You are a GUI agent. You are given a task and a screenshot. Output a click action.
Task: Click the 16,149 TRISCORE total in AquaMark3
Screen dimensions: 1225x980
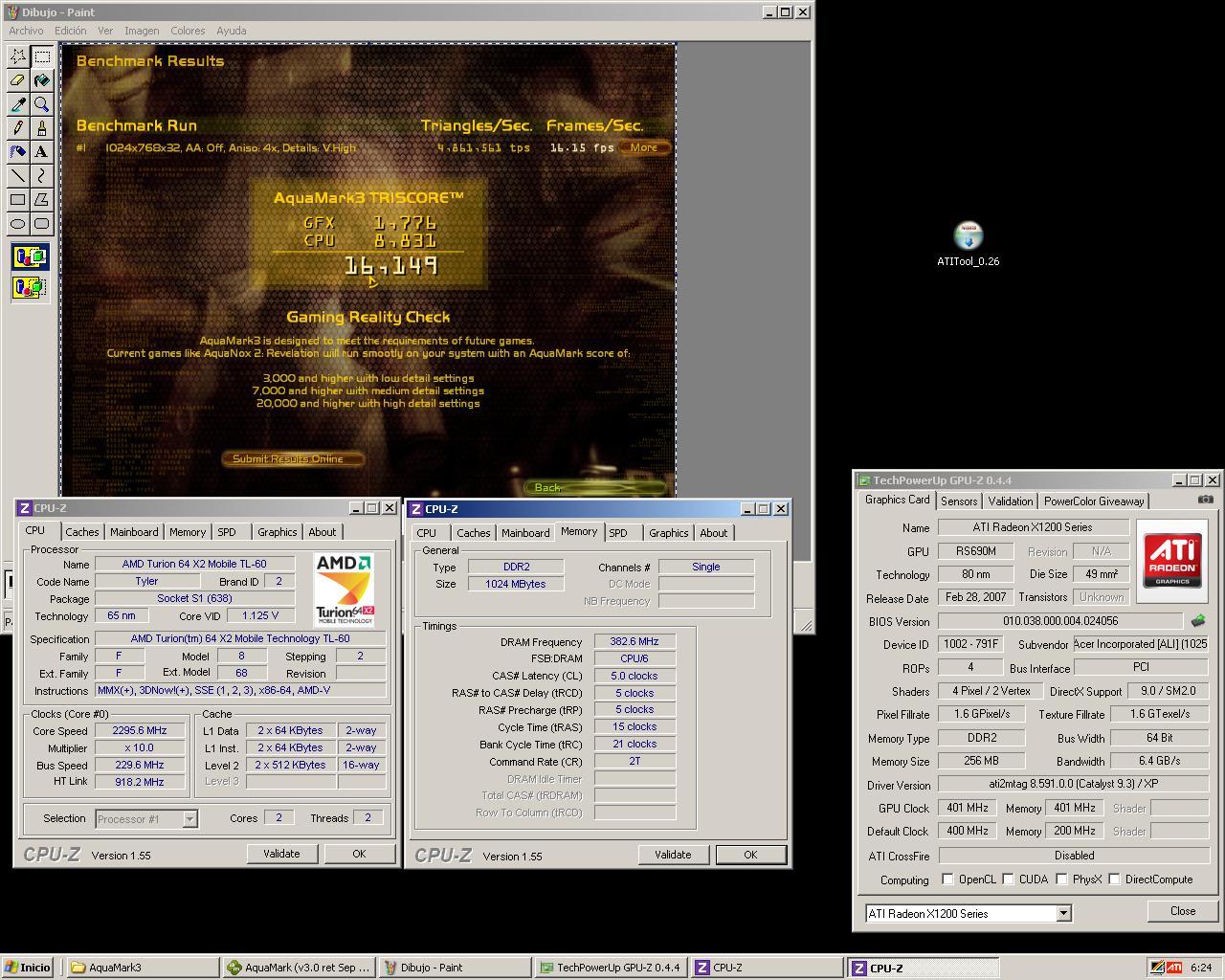[390, 266]
